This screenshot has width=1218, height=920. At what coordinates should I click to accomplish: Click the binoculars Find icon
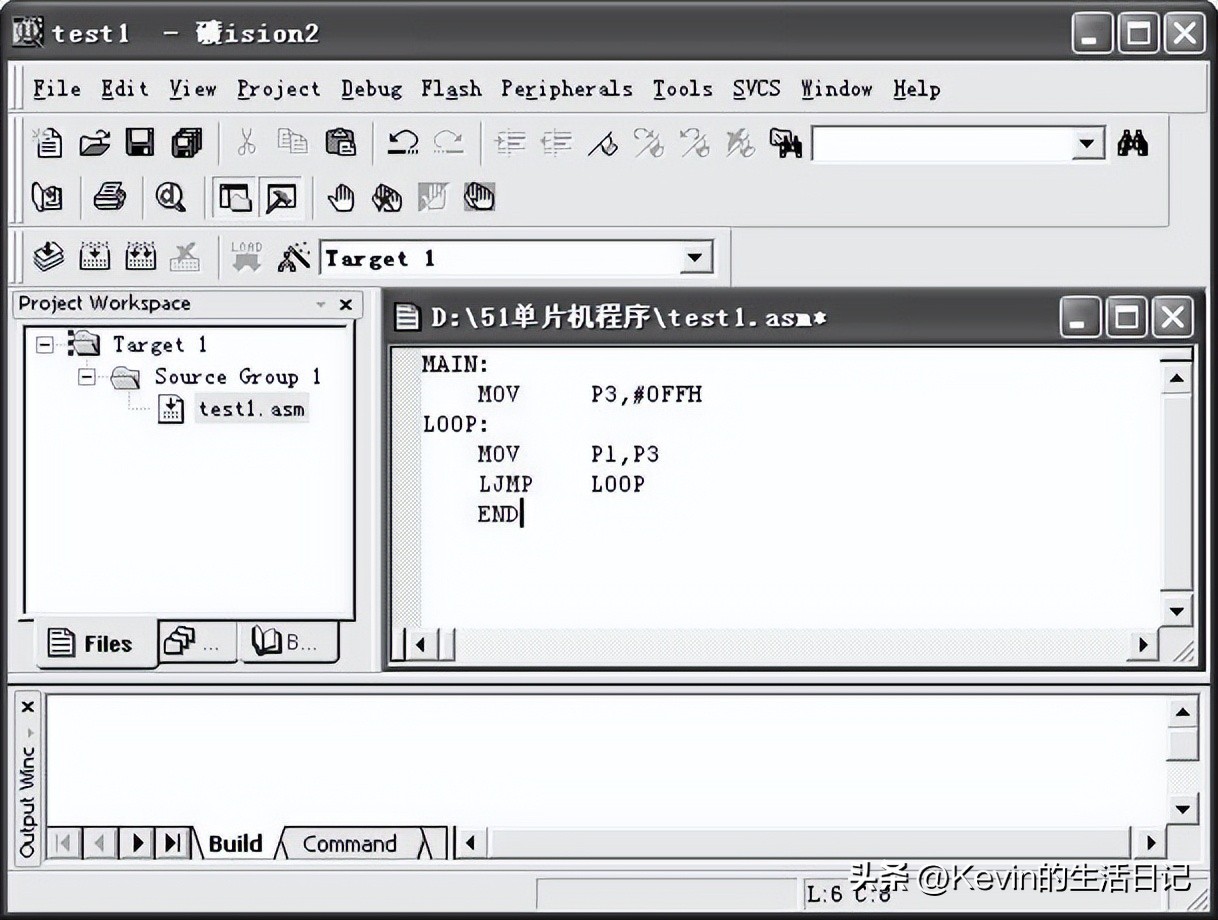point(1132,143)
